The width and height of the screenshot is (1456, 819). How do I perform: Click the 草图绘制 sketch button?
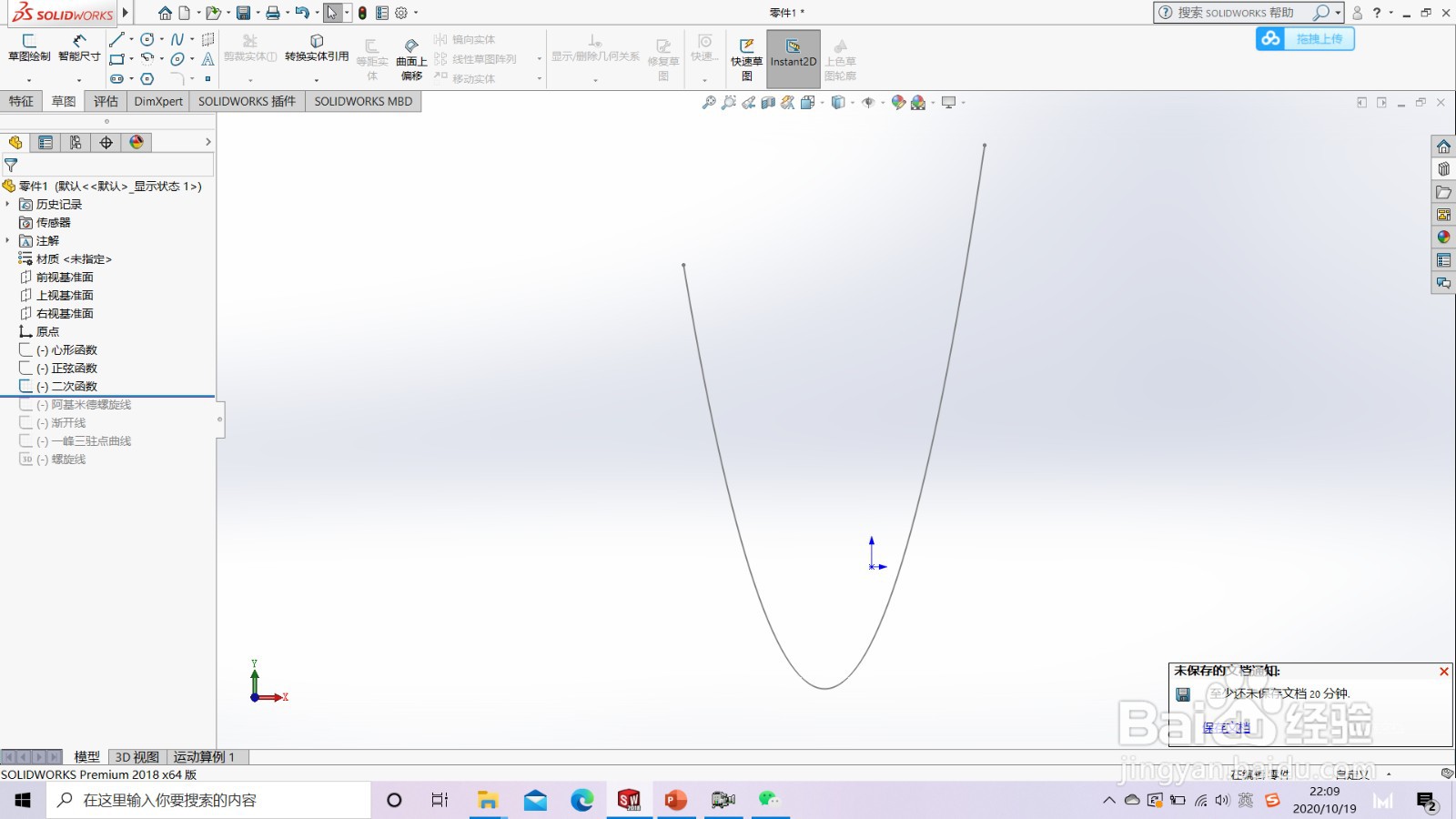click(x=29, y=48)
